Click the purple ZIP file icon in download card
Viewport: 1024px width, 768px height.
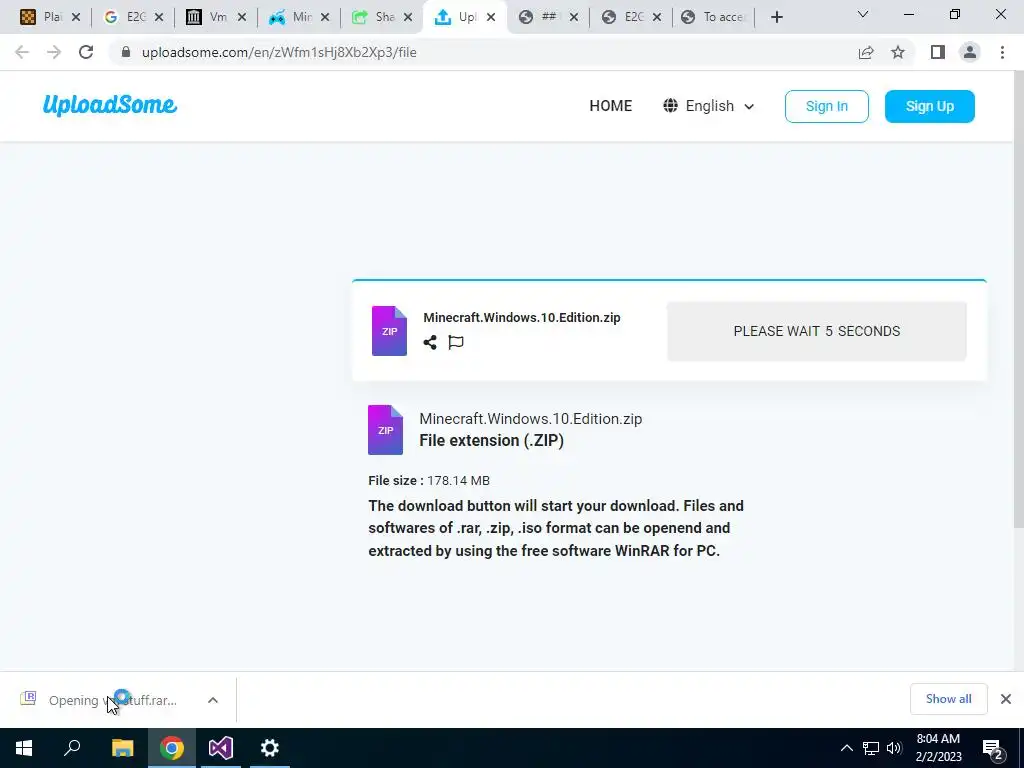click(x=389, y=331)
